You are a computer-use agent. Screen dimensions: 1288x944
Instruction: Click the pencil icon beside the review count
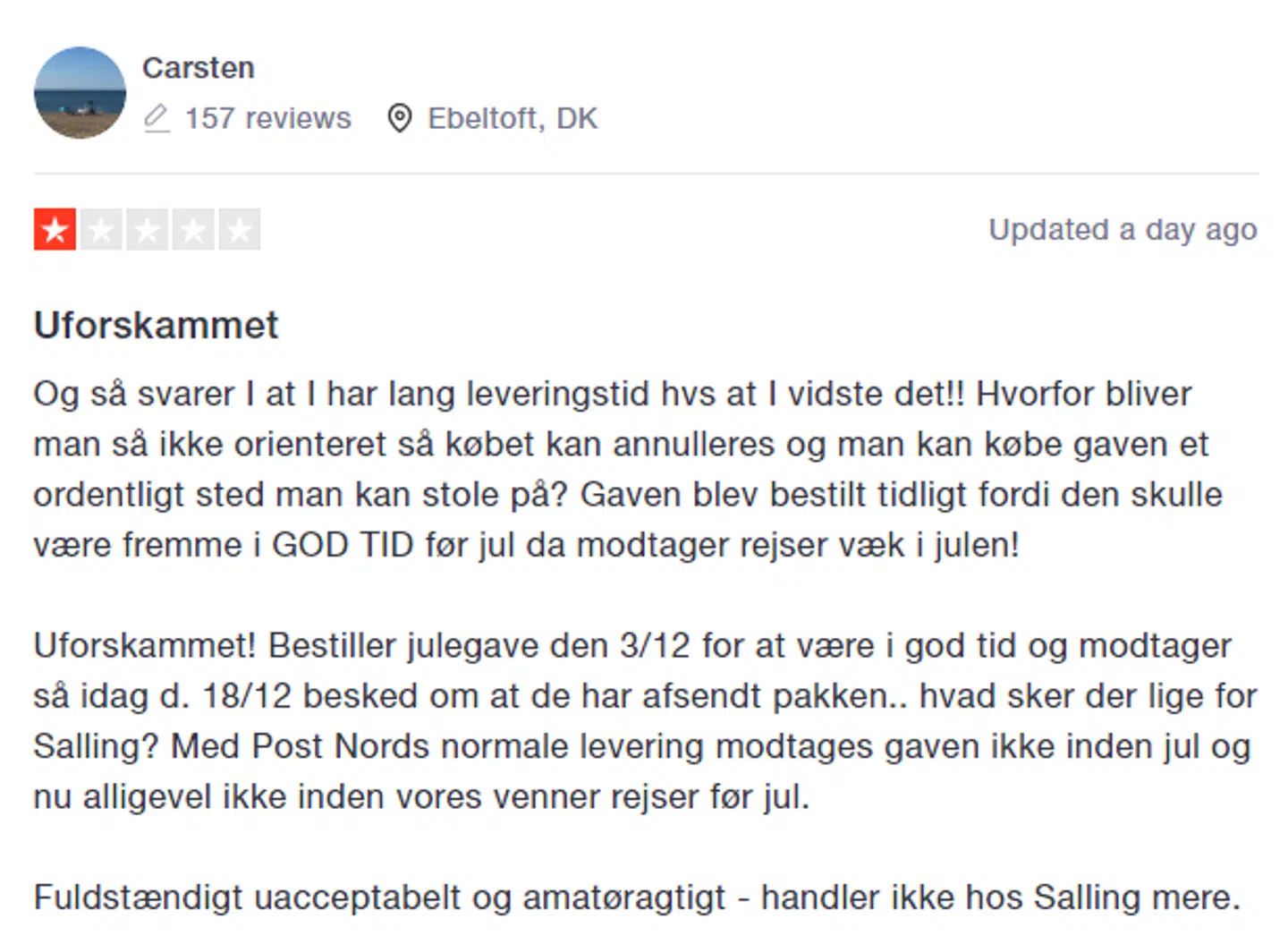point(157,117)
